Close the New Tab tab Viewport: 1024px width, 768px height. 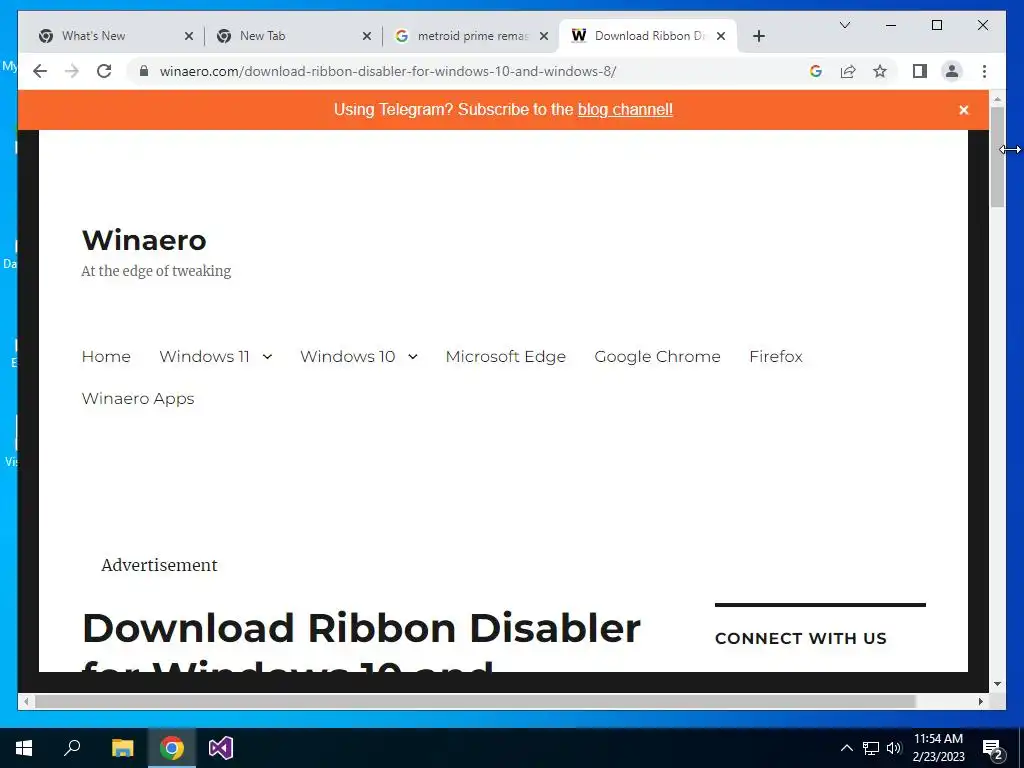coord(366,36)
